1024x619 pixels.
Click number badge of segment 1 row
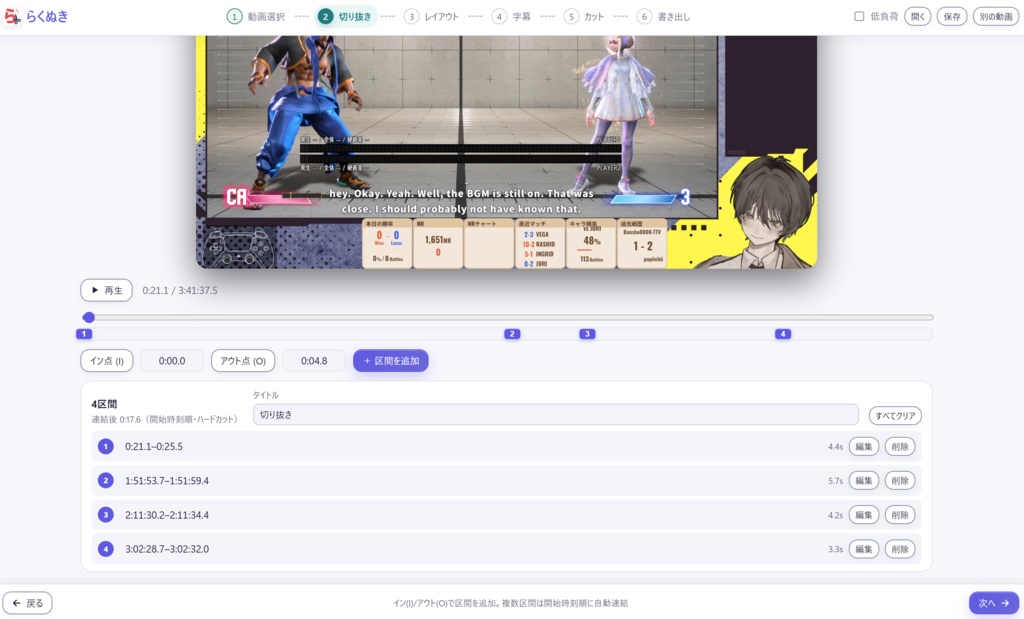click(x=106, y=447)
